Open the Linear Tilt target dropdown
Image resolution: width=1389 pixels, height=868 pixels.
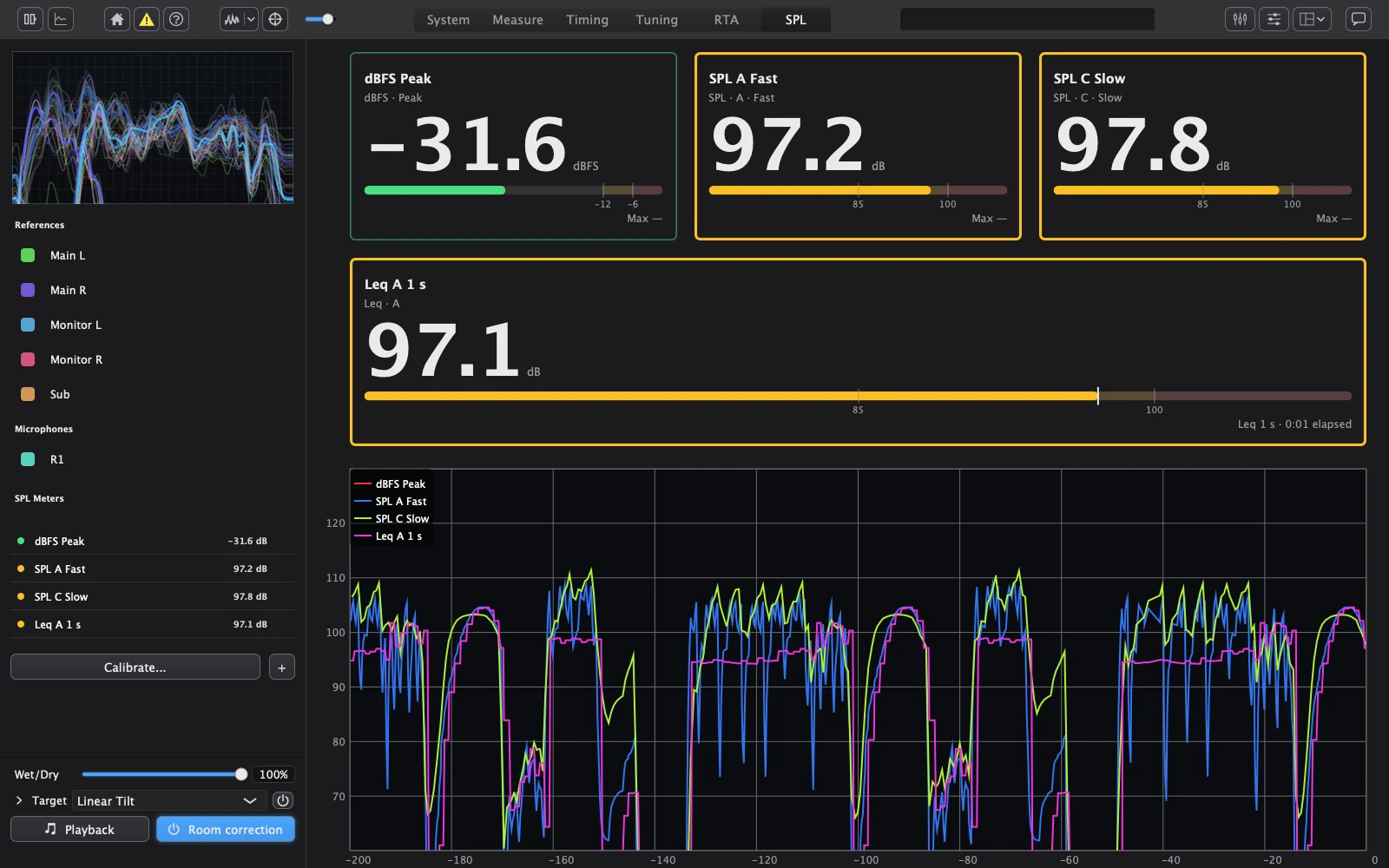tap(168, 800)
